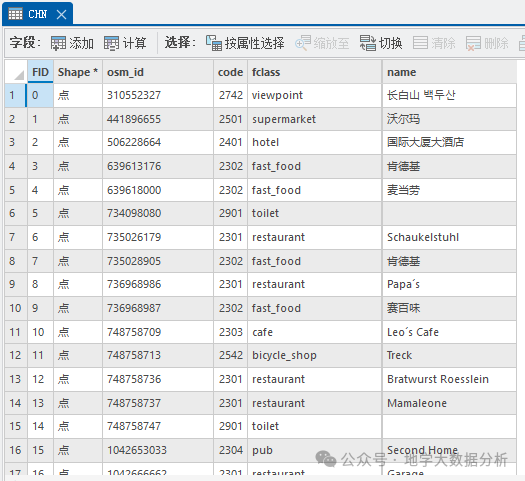Click code cell 2303
Viewport: 525px width, 481px height.
point(230,332)
